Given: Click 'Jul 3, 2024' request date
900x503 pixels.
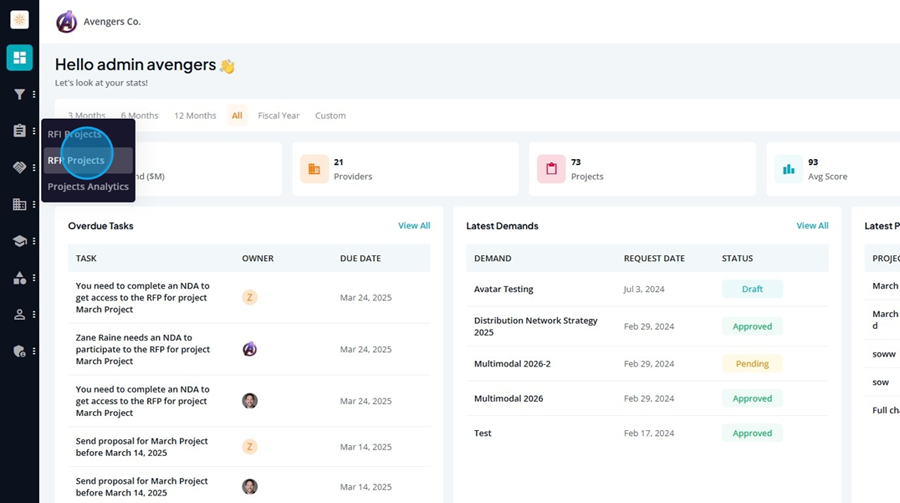Looking at the screenshot, I should [x=644, y=289].
